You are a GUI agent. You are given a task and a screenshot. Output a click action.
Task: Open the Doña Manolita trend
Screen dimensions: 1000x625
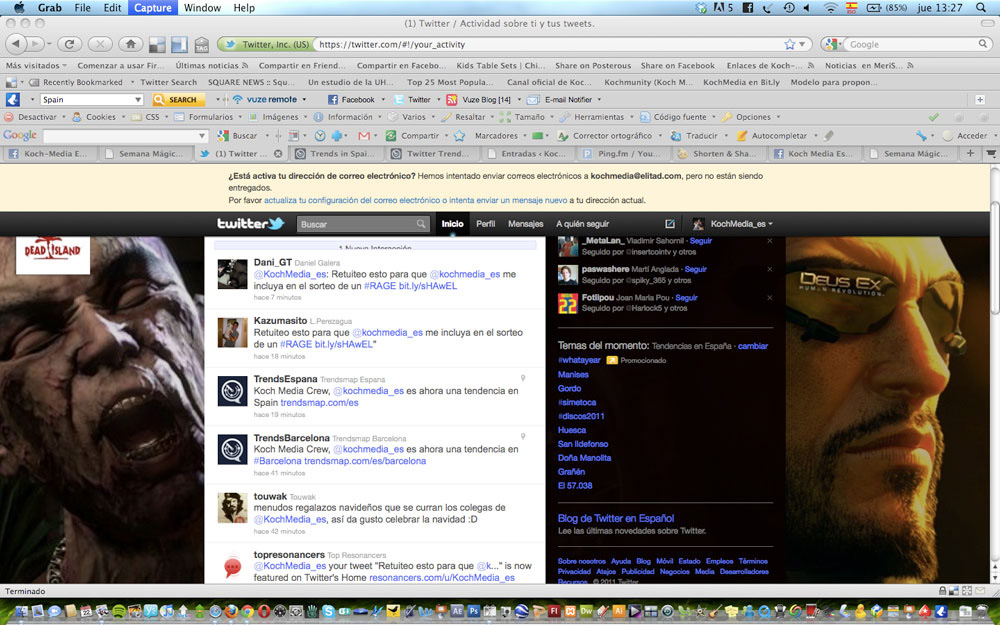click(584, 458)
